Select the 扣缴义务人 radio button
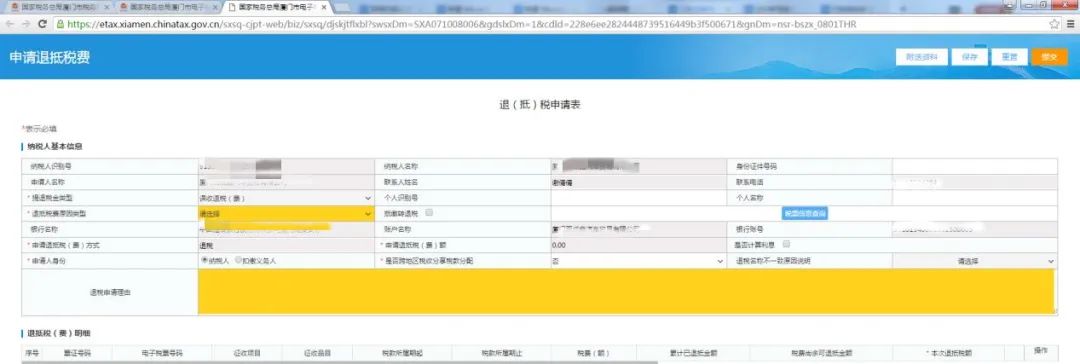 click(238, 261)
